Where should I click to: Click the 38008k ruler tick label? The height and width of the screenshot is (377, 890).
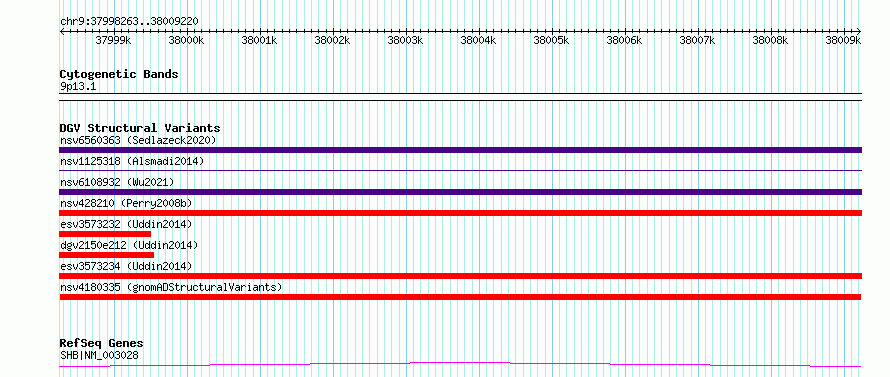(770, 40)
